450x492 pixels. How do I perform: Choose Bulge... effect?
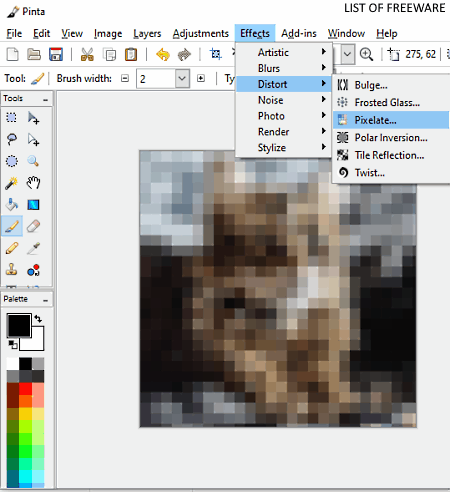point(391,85)
